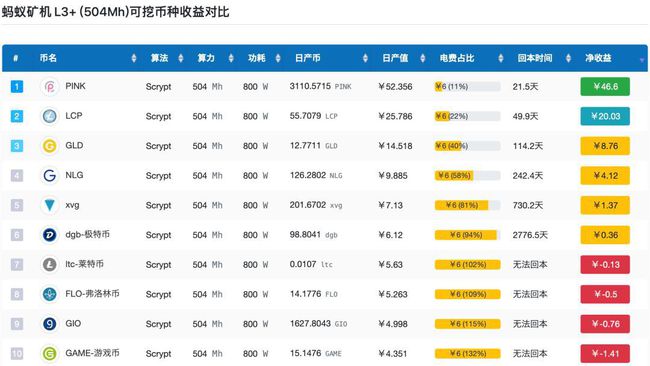Click rank badge number 7
This screenshot has width=650, height=366.
(x=17, y=264)
